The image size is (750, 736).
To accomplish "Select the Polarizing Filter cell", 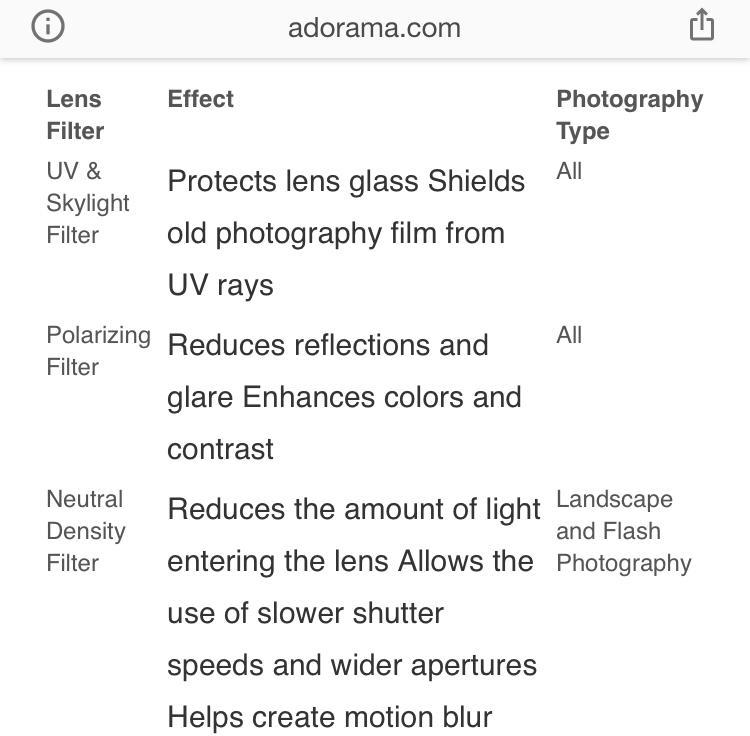I will point(98,351).
